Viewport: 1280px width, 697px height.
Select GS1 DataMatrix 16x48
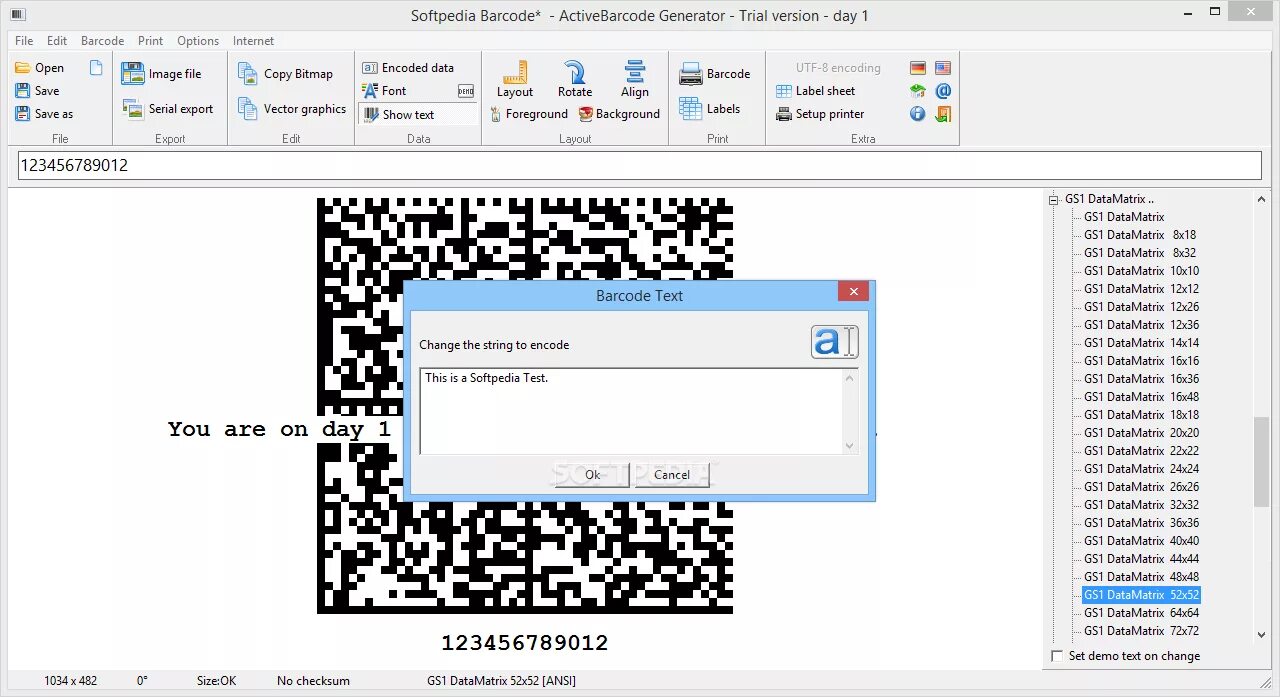1141,397
